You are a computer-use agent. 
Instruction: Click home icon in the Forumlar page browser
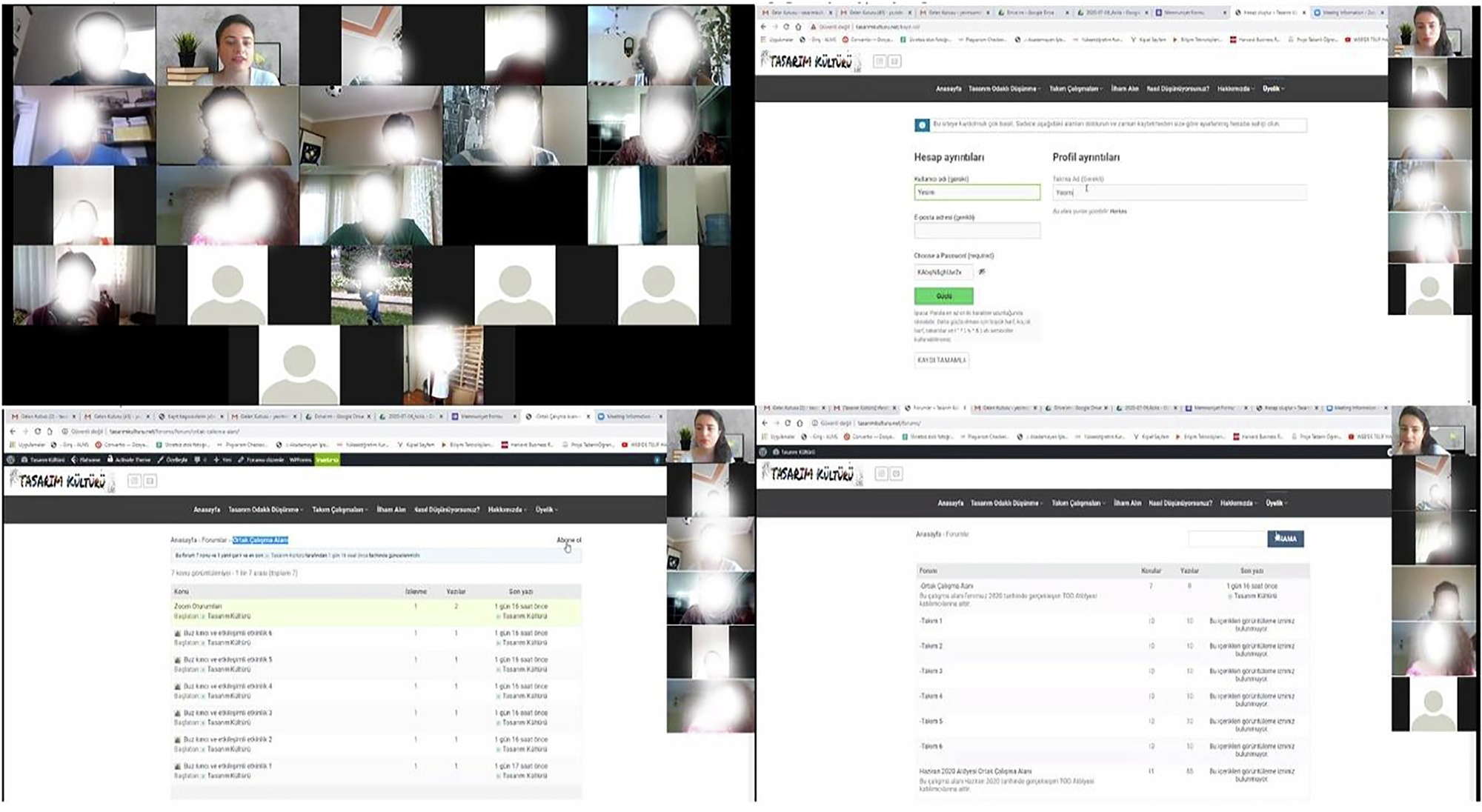800,423
